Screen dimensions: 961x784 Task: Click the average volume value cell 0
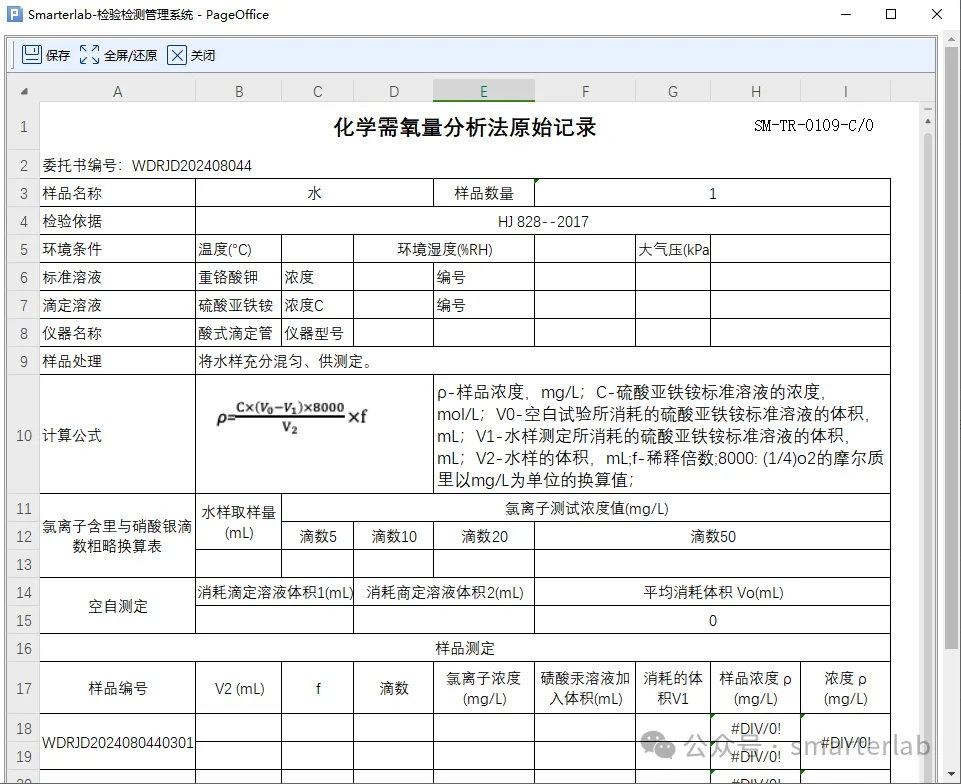[x=712, y=620]
